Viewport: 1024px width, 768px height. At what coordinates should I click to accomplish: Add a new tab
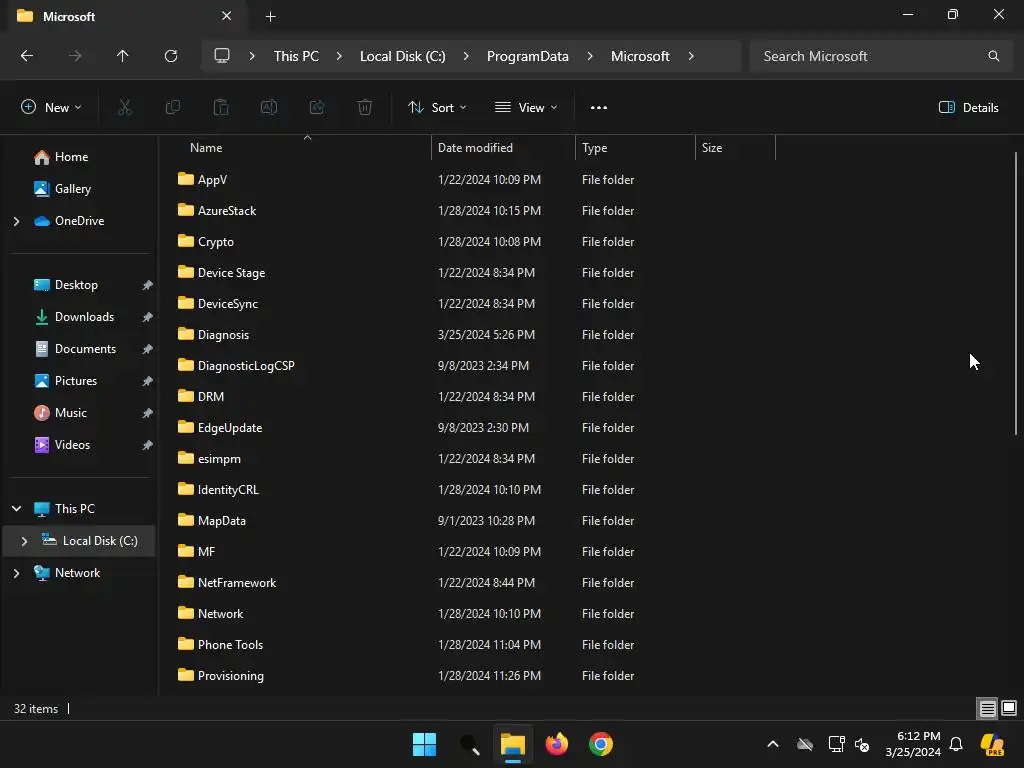click(270, 16)
